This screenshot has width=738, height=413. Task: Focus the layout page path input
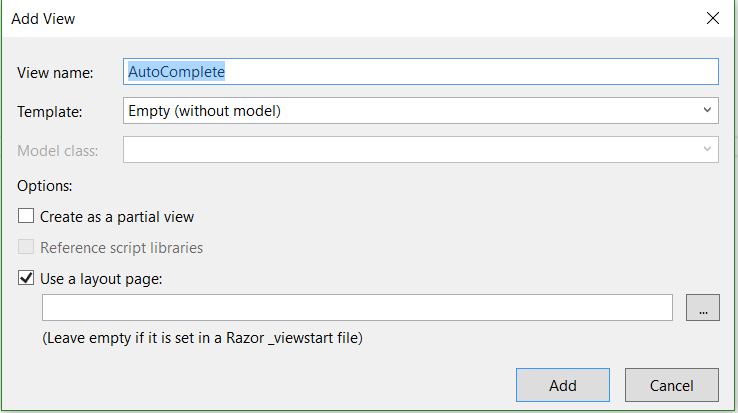click(357, 308)
